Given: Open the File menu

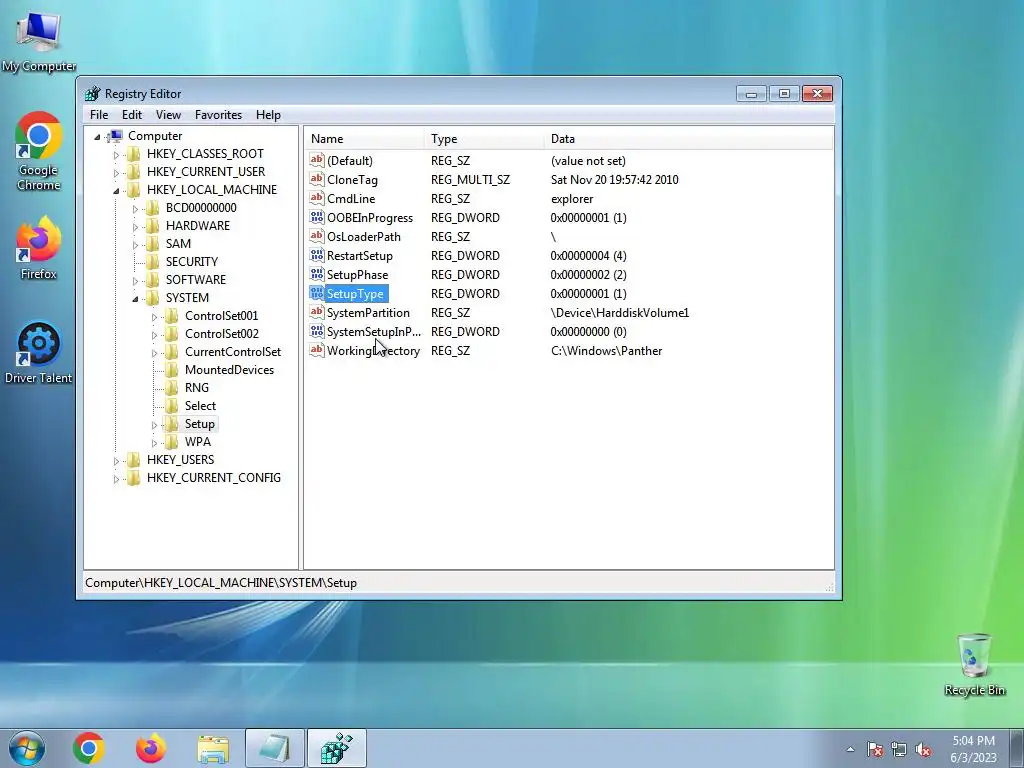Looking at the screenshot, I should (99, 115).
